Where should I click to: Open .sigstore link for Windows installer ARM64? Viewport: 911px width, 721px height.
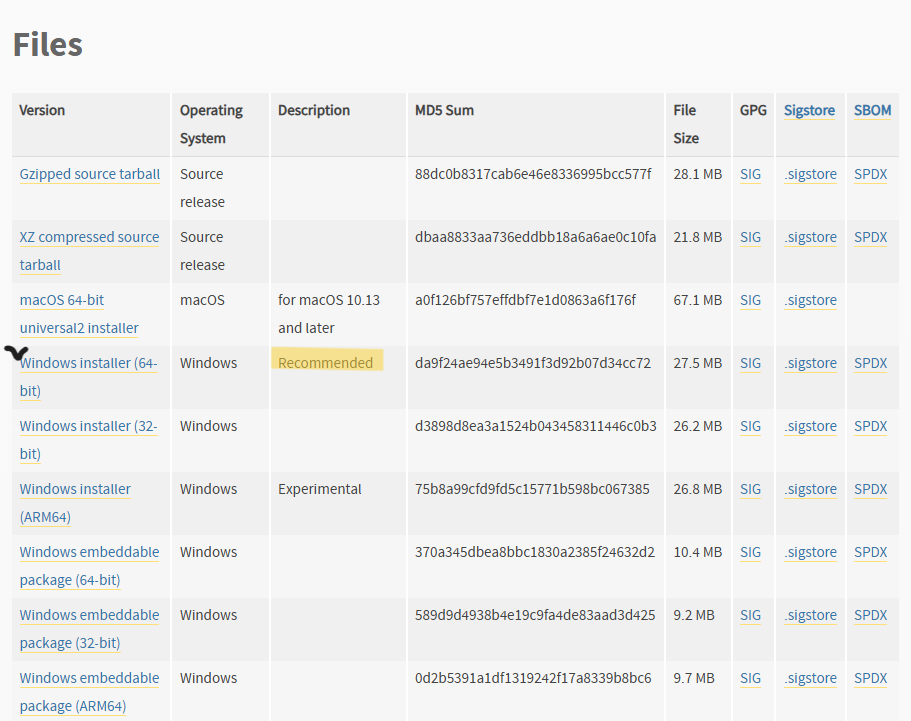810,489
